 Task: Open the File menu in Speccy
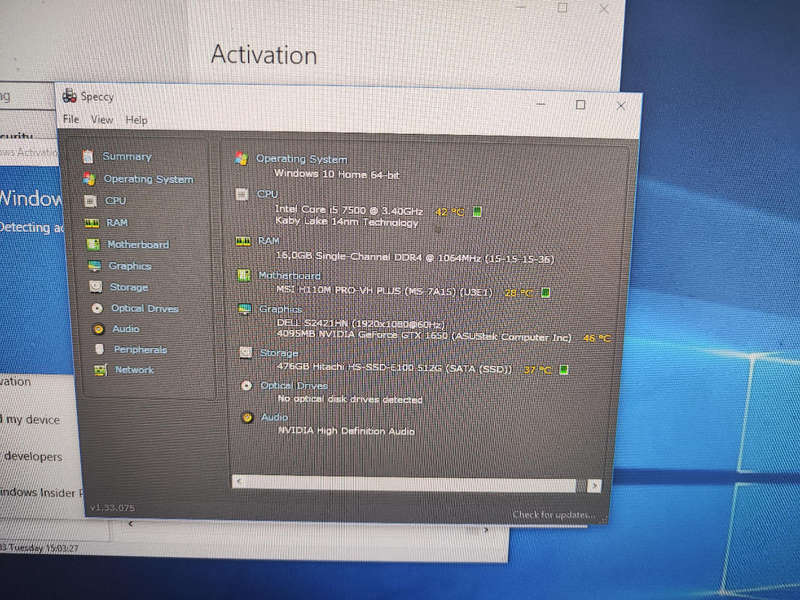71,119
